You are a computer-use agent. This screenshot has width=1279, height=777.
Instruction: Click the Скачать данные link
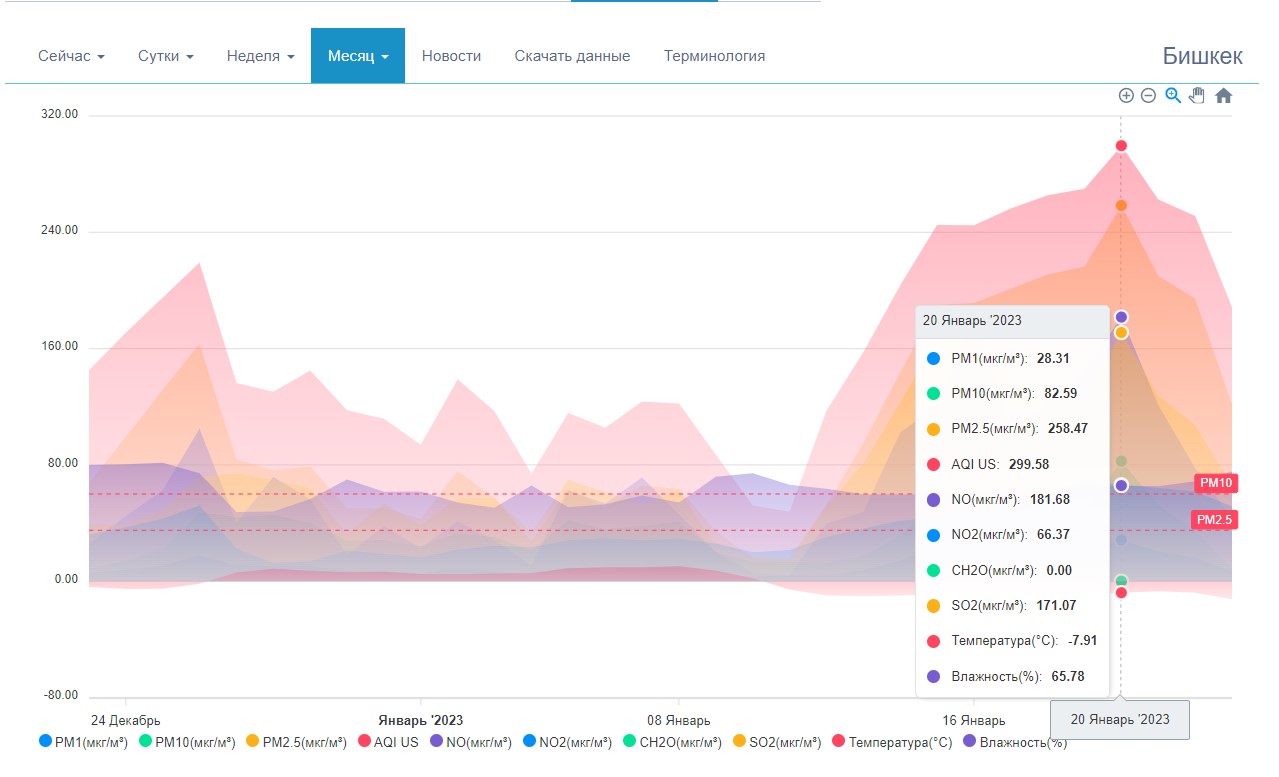pyautogui.click(x=572, y=56)
